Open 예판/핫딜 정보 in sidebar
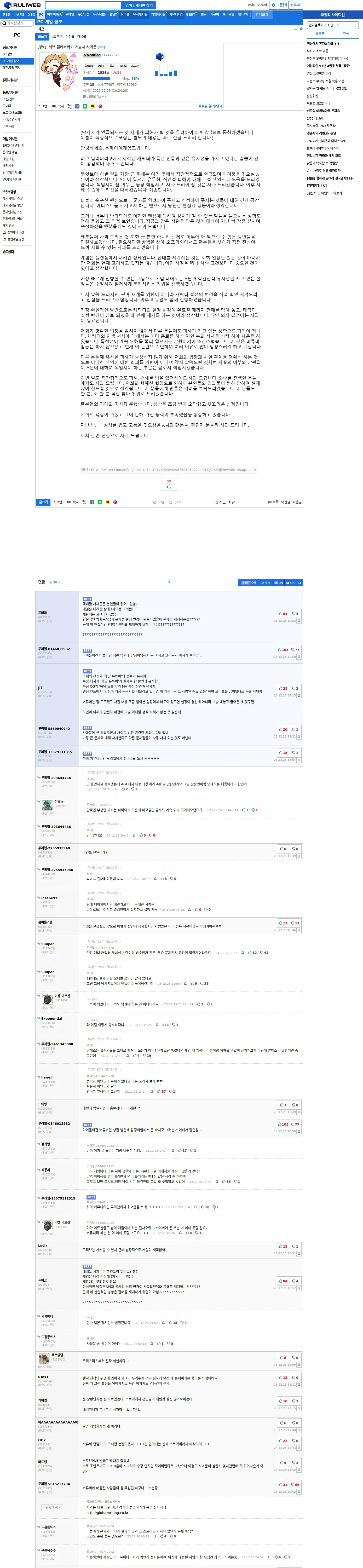363x1568 pixels. coord(11,68)
